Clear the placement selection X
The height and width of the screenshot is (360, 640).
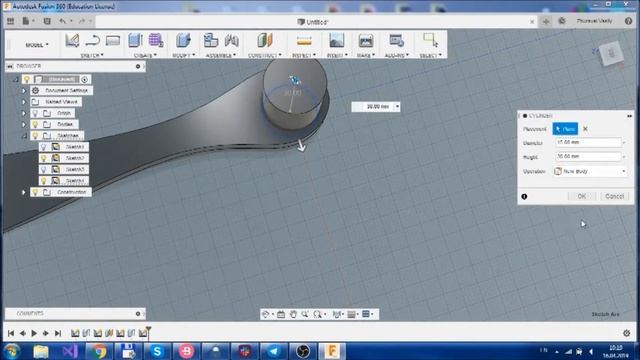click(585, 129)
